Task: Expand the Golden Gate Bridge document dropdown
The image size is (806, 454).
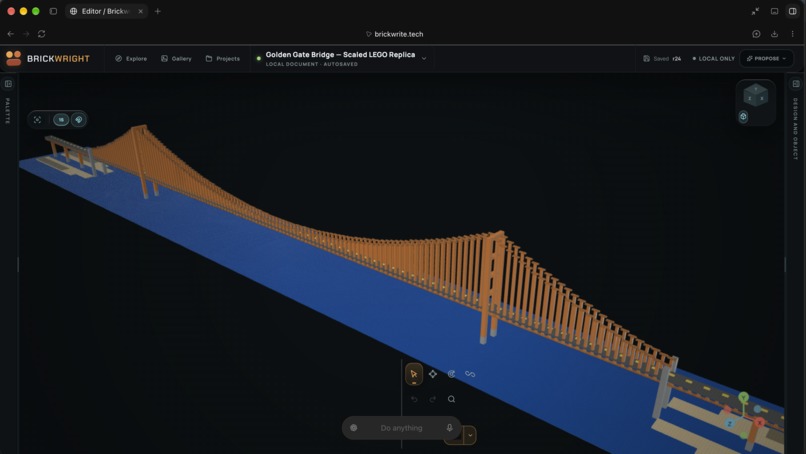Action: coord(424,59)
